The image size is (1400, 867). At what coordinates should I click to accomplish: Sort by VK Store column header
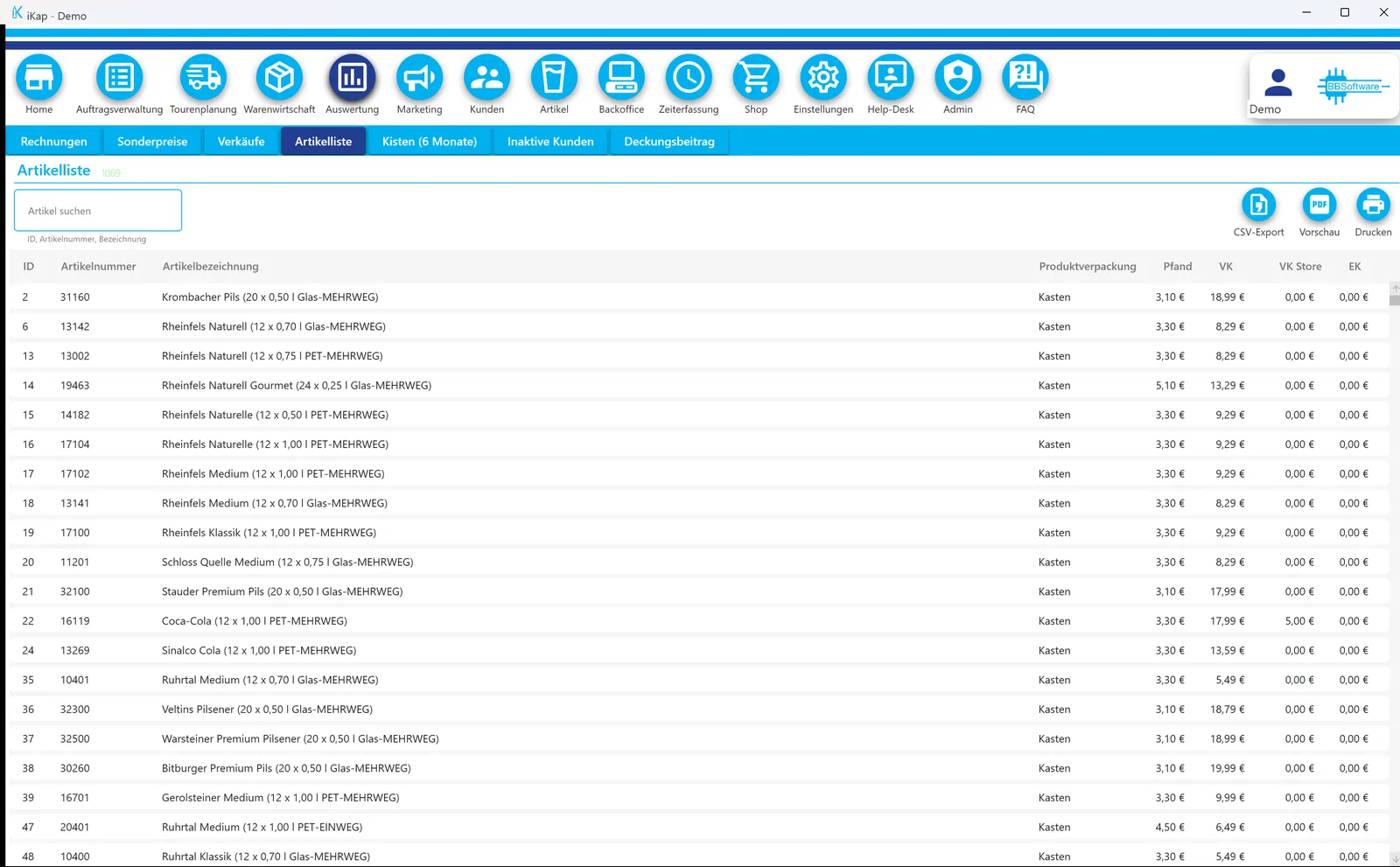(x=1300, y=267)
